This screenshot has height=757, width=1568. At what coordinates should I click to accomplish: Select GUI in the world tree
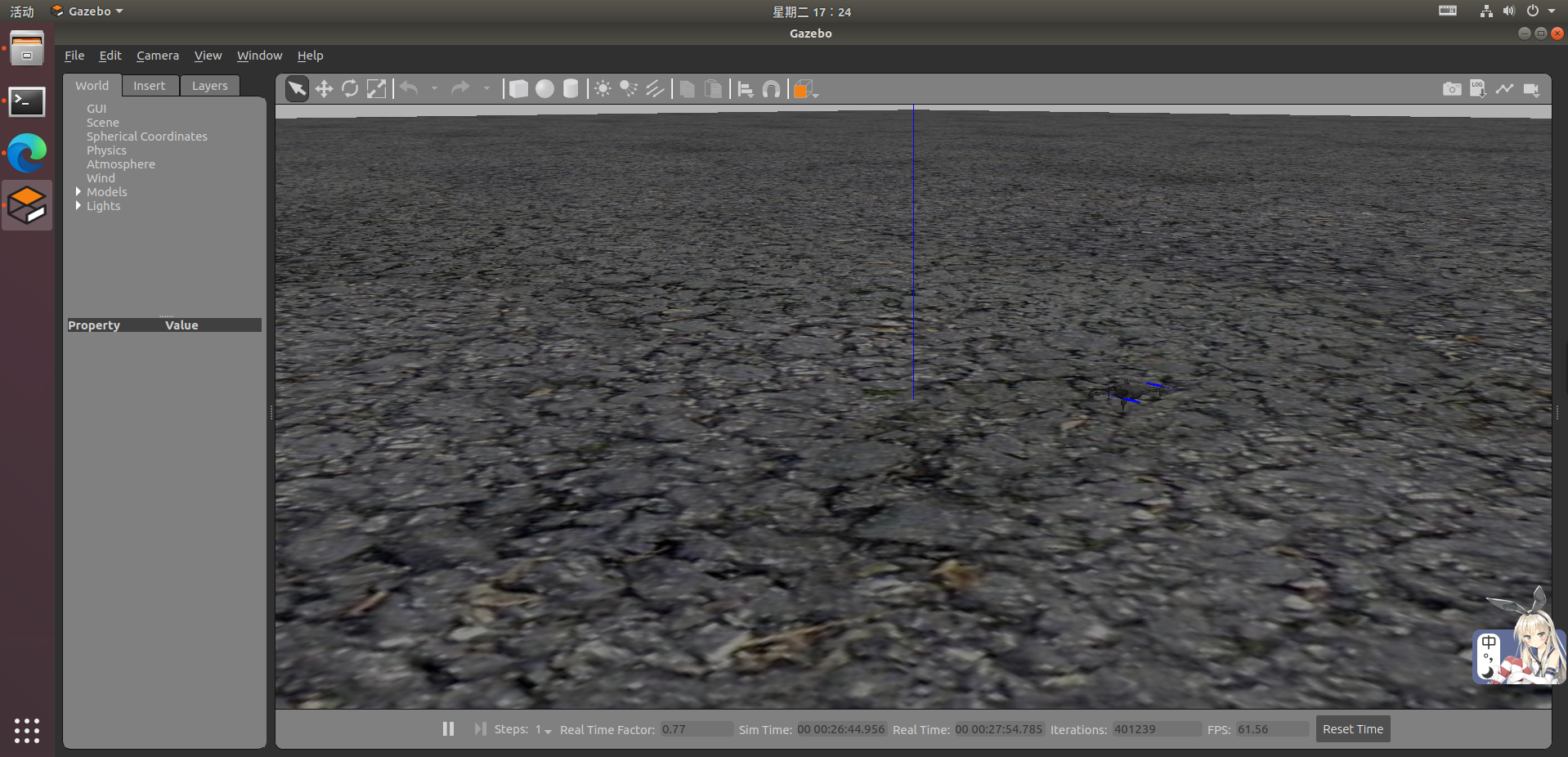(96, 109)
